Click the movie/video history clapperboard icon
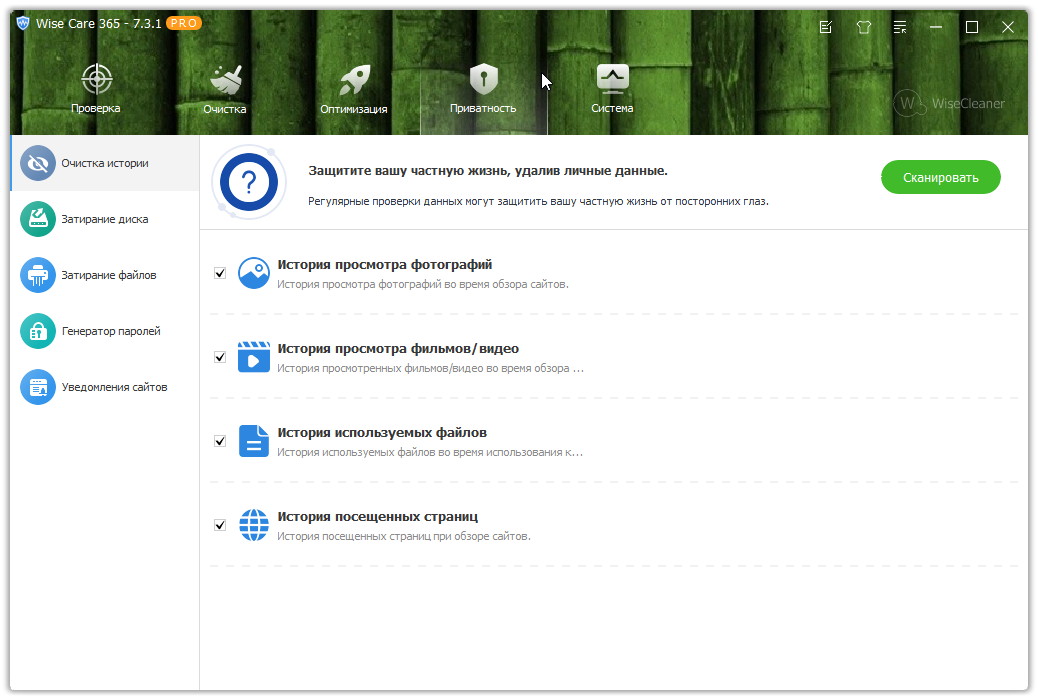Viewport: 1038px width, 700px height. coord(254,357)
